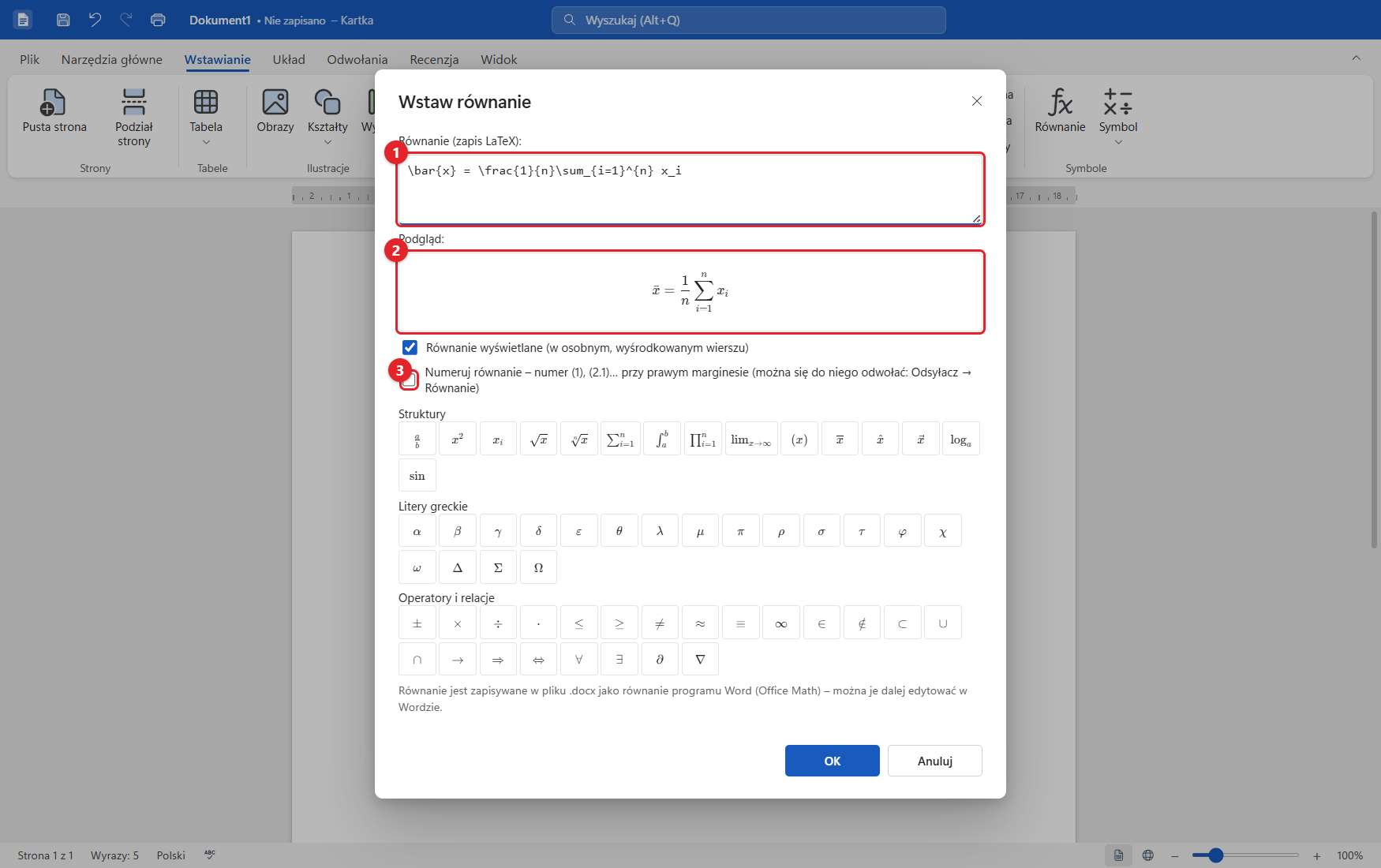This screenshot has width=1381, height=868.
Task: Cancel the dialog with Anuluj
Action: (935, 761)
